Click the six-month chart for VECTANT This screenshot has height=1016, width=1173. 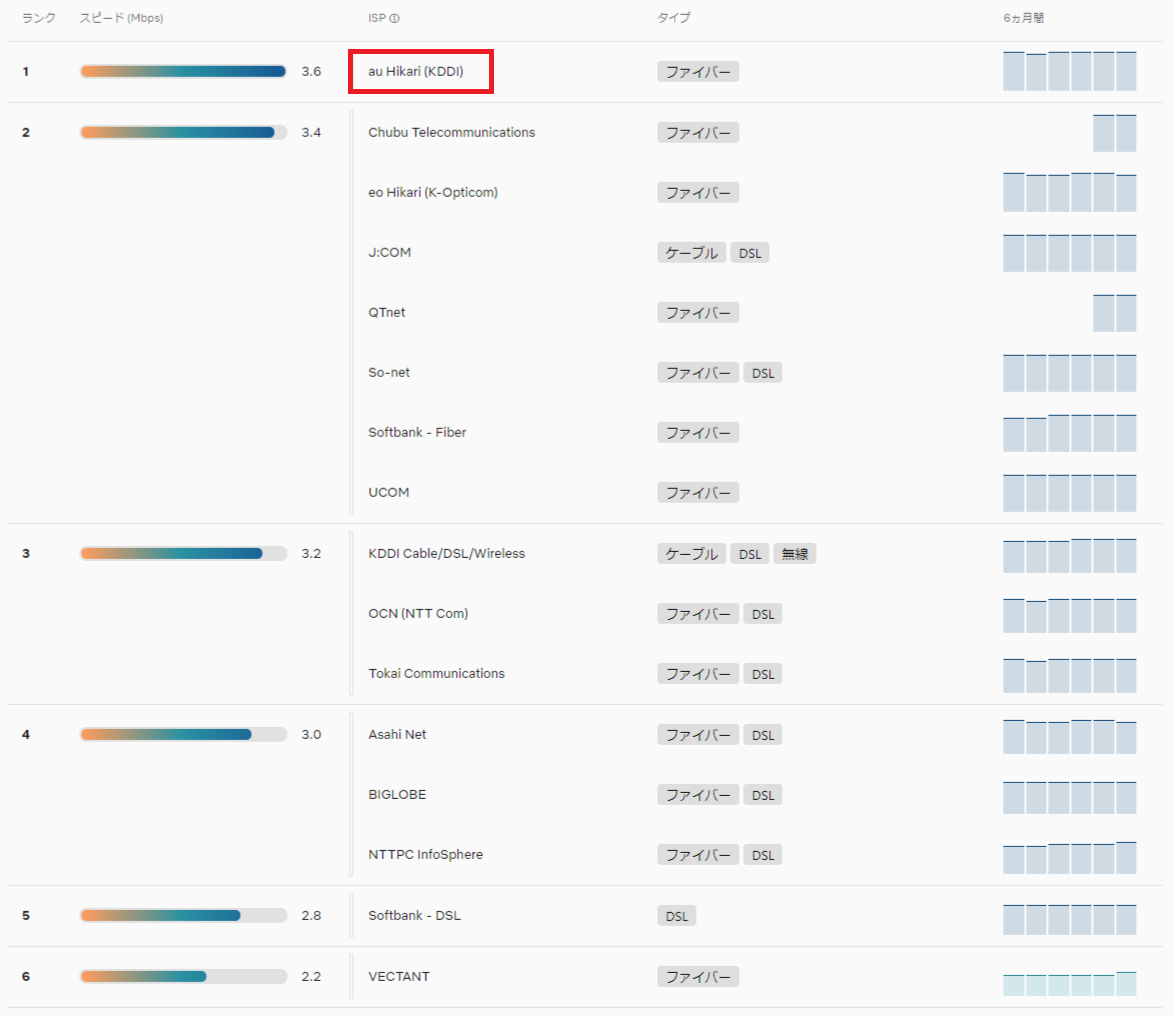[x=1070, y=983]
